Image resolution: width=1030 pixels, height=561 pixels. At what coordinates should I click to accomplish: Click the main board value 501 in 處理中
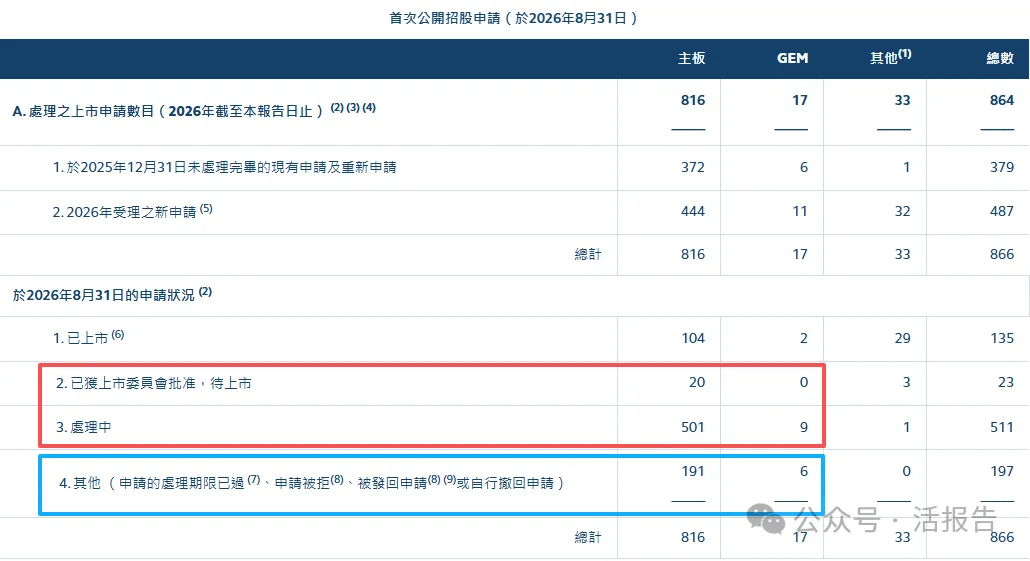pos(692,427)
